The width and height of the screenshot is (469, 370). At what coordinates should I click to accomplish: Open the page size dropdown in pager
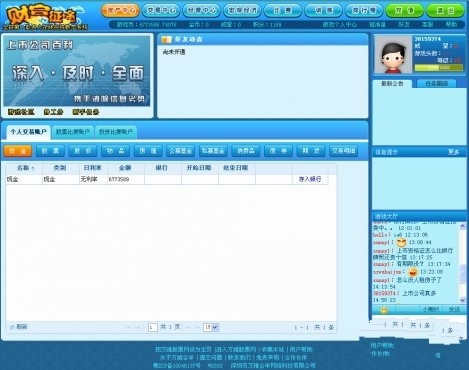pos(211,327)
